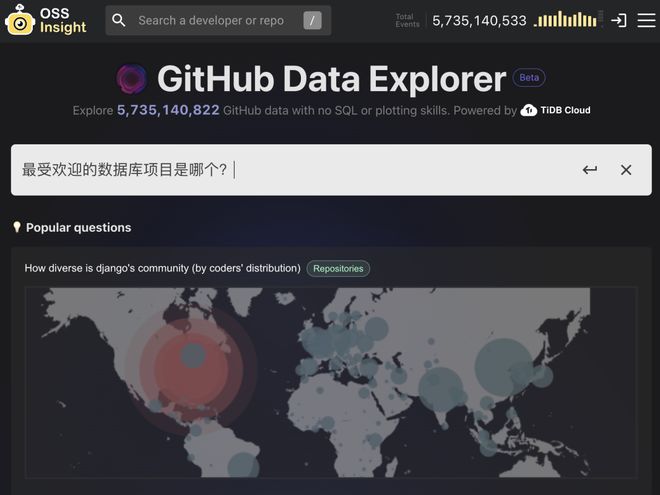Submit the question with the enter arrow icon
The image size is (660, 495).
(x=590, y=170)
